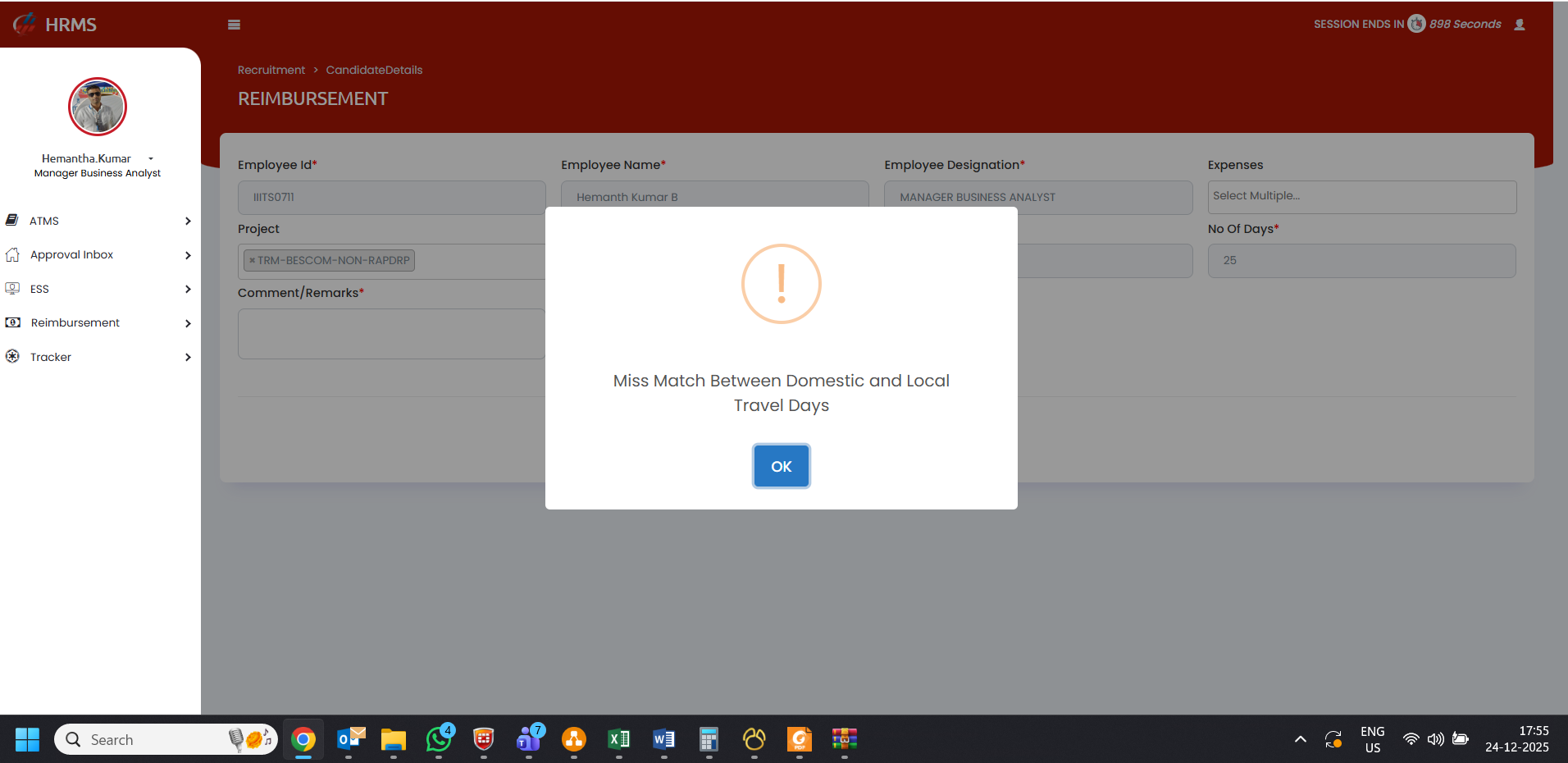Show hidden system tray icons
This screenshot has width=1568, height=763.
1301,739
